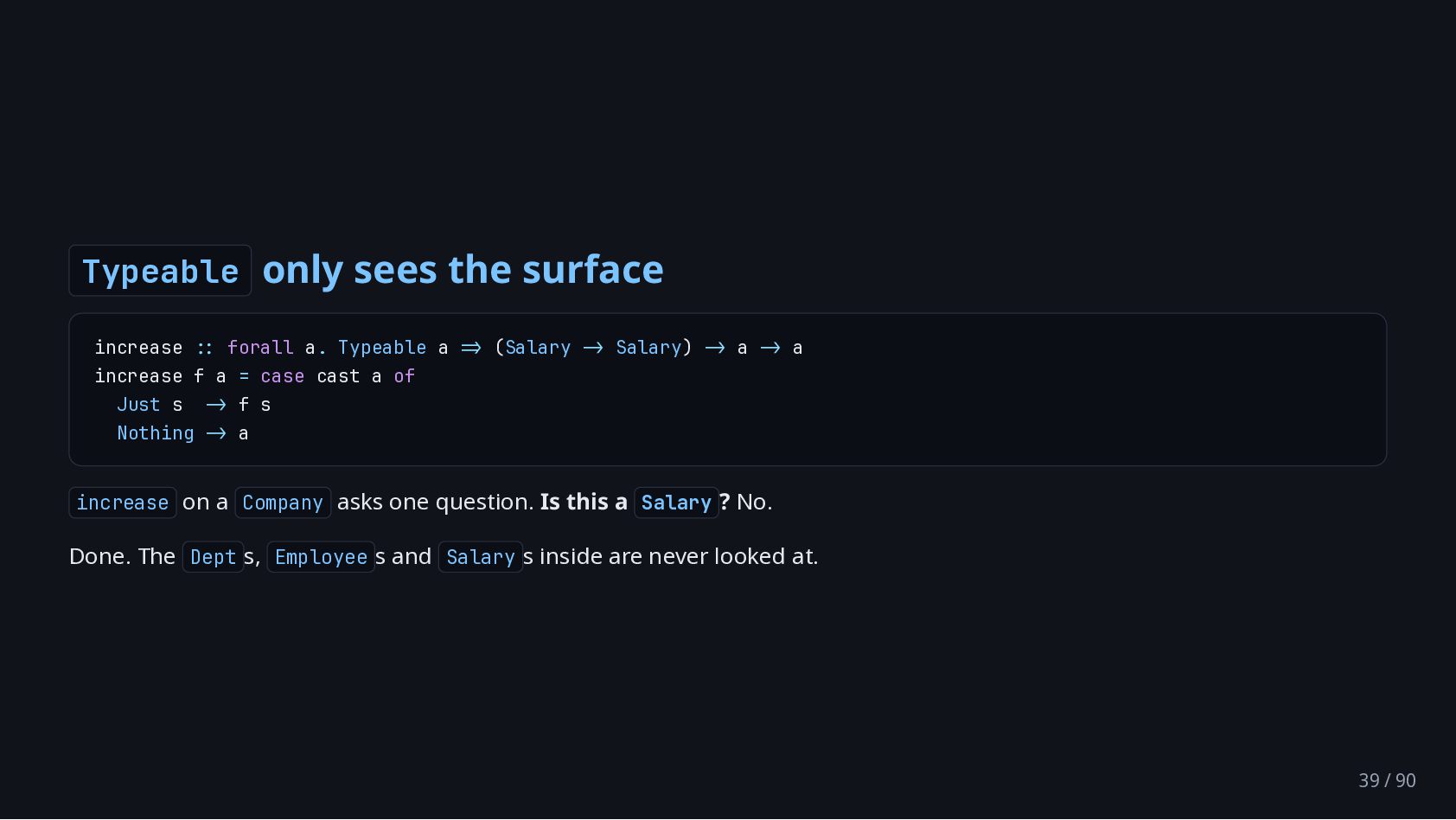The height and width of the screenshot is (820, 1456).
Task: Click the inline code chip "Dept"
Action: coord(213,557)
